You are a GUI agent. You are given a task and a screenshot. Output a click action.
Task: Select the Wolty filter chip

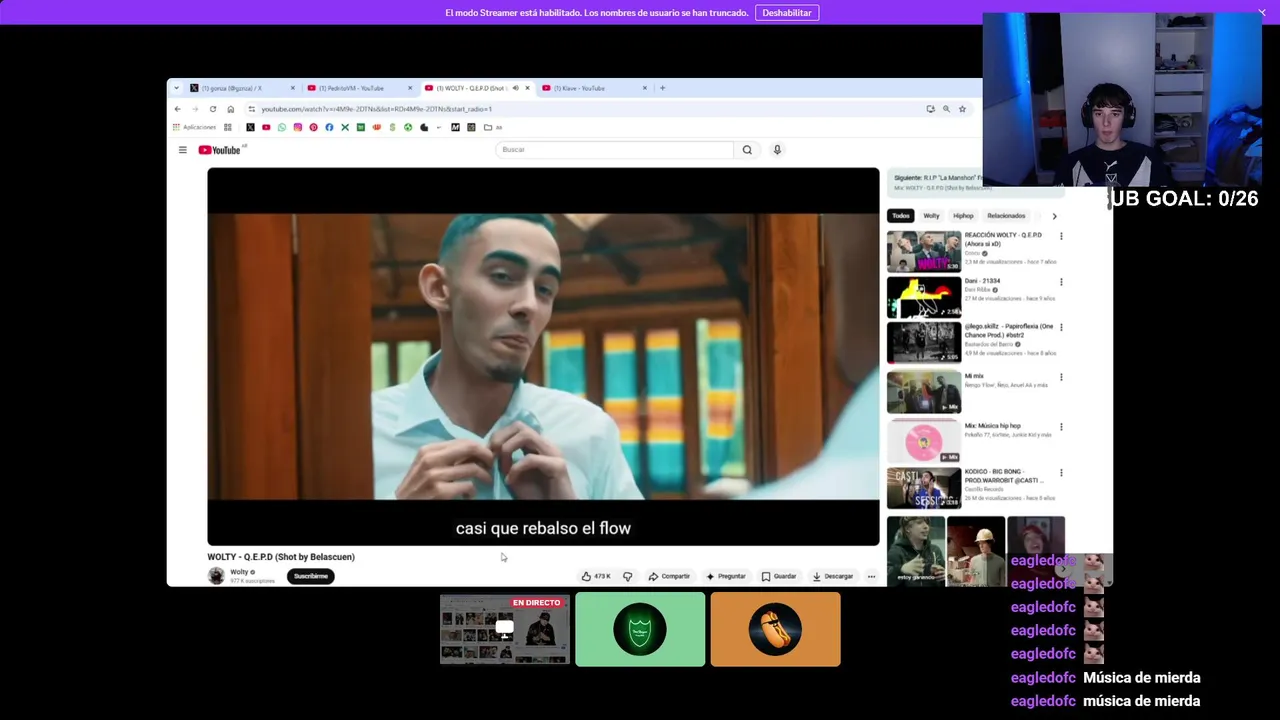coord(931,216)
